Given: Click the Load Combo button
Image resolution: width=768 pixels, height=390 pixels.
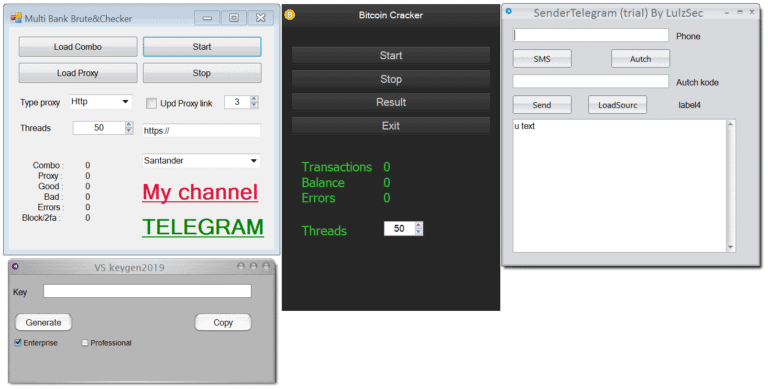Looking at the screenshot, I should (78, 47).
